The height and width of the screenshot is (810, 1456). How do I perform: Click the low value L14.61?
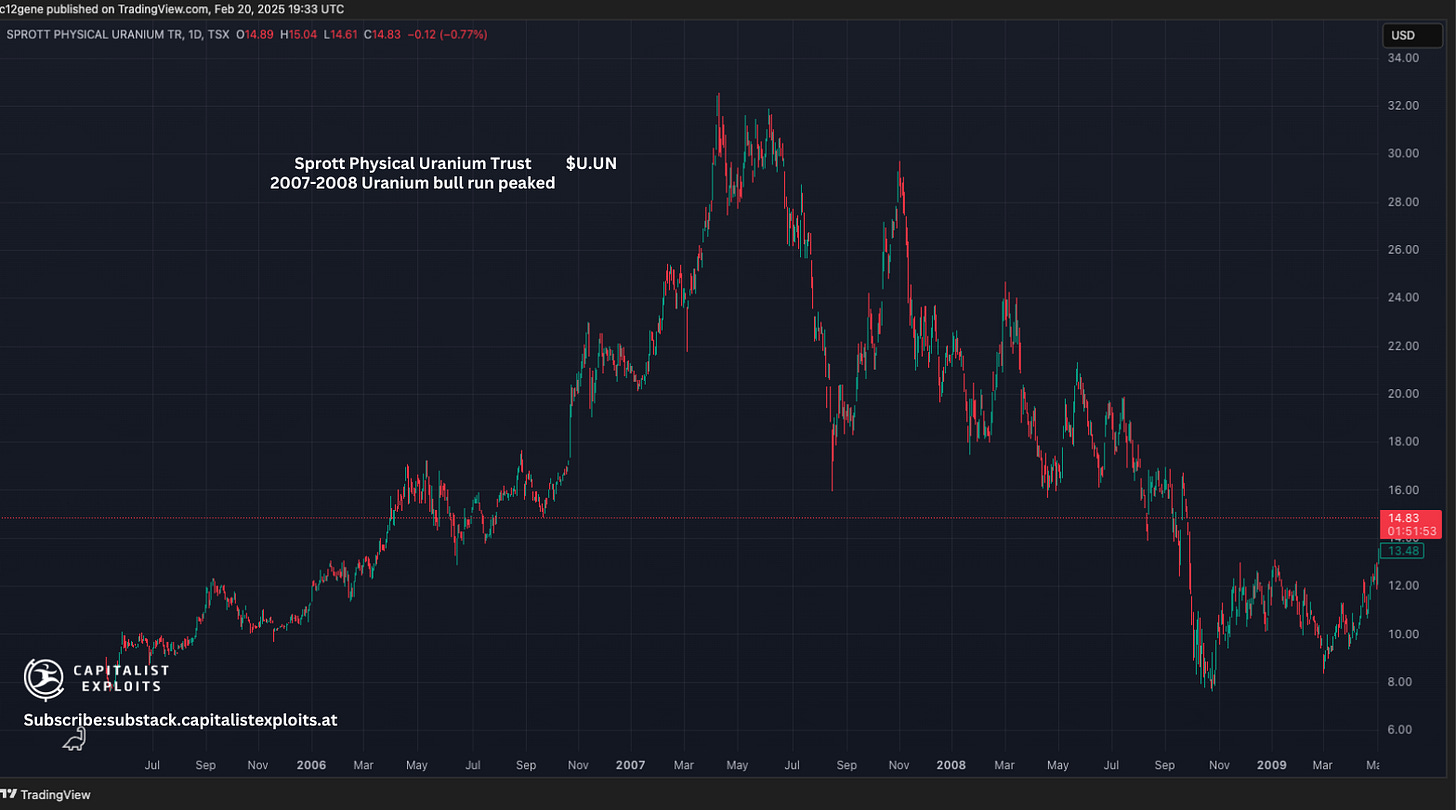coord(339,35)
